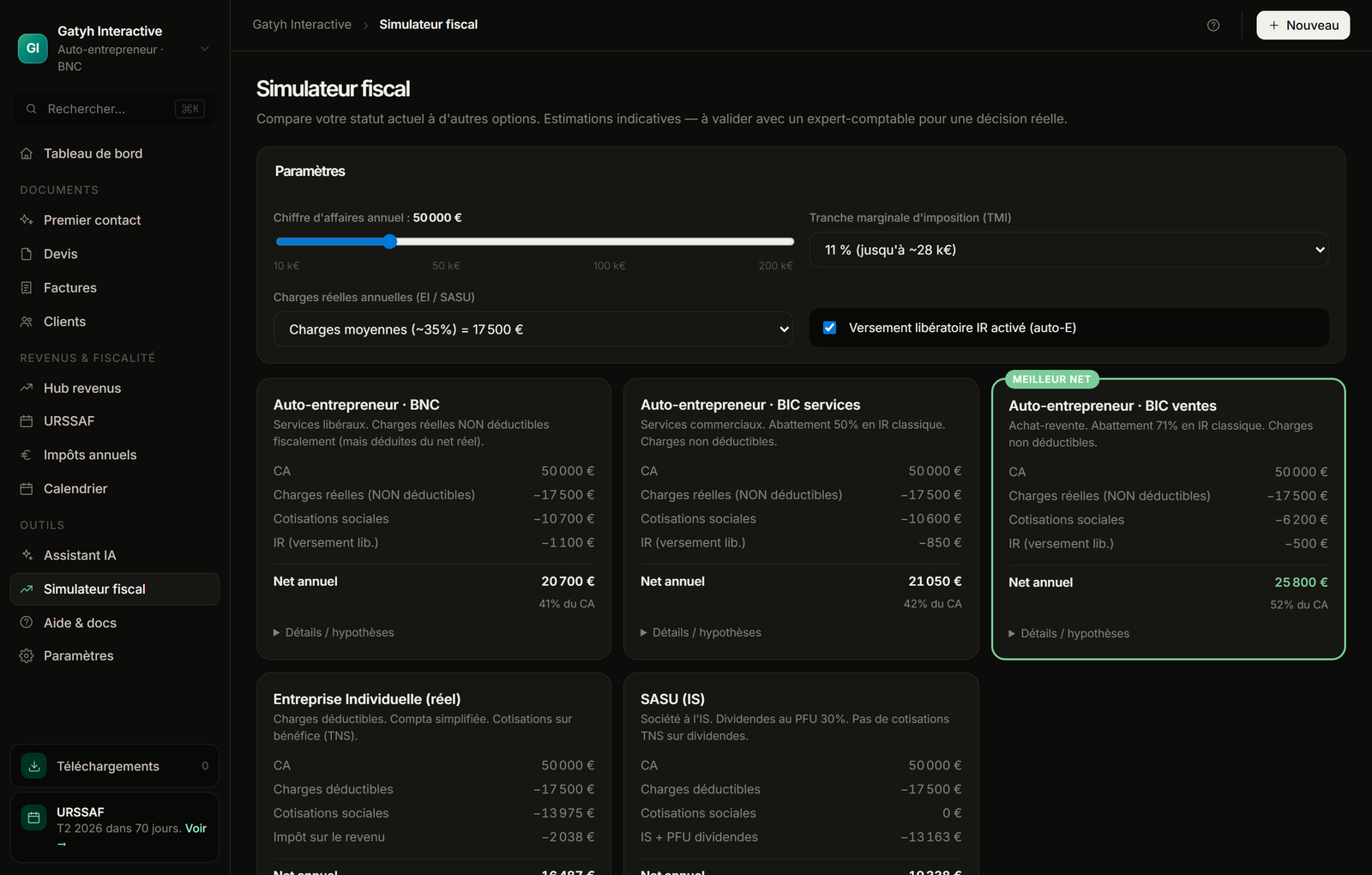Click the −13 975 € cotisations value
This screenshot has height=875, width=1372.
pos(563,813)
